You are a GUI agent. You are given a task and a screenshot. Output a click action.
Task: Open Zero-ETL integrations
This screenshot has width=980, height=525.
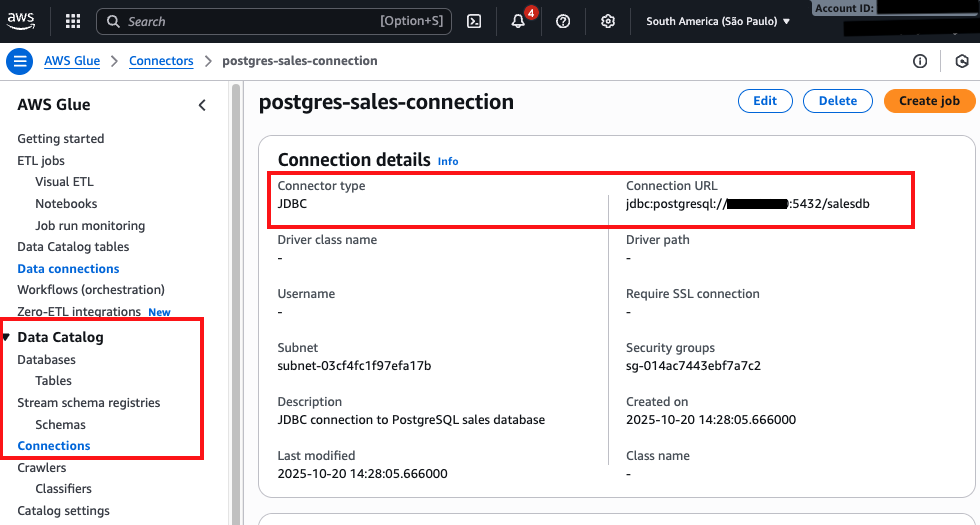point(79,312)
